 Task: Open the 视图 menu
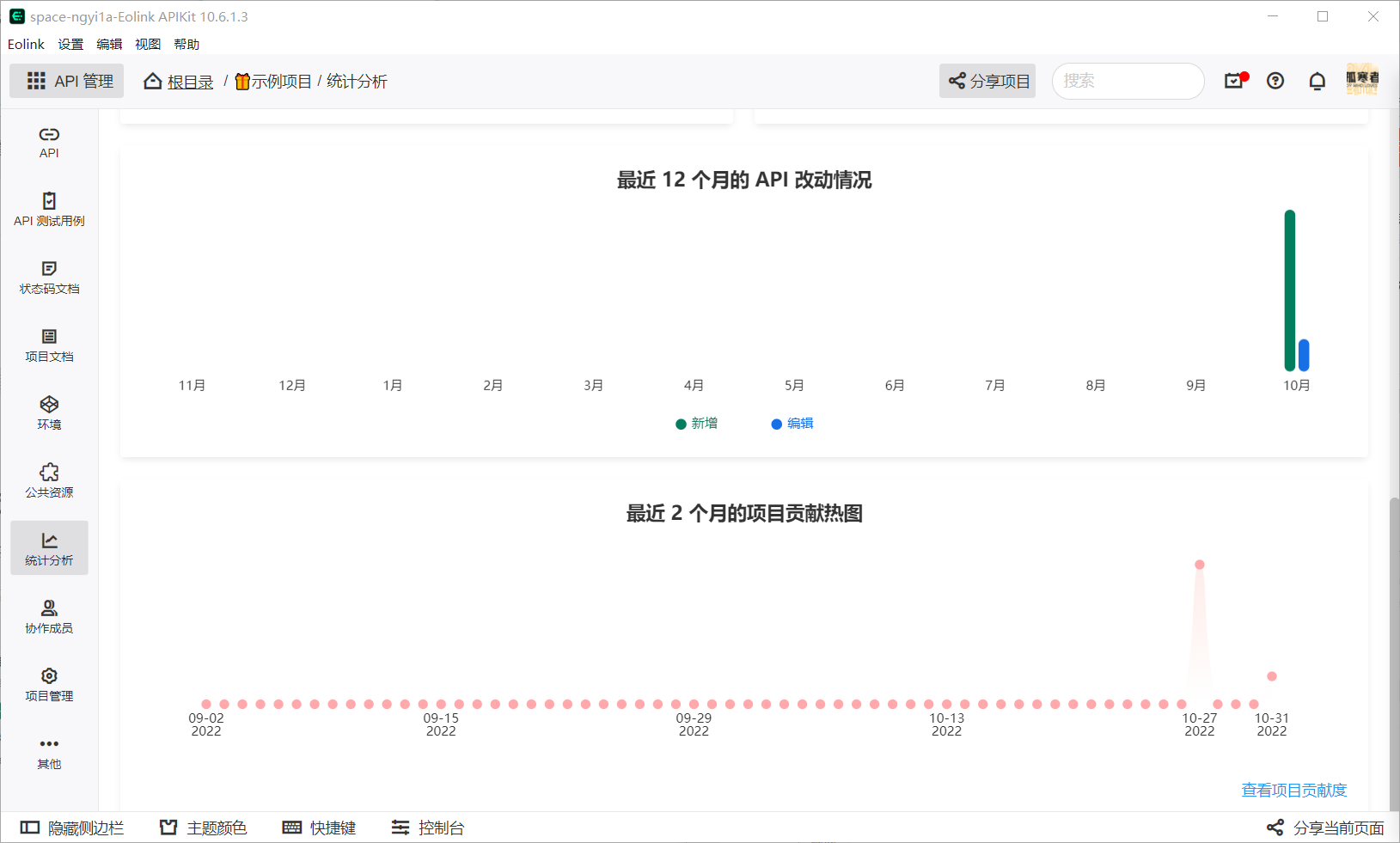pos(147,44)
